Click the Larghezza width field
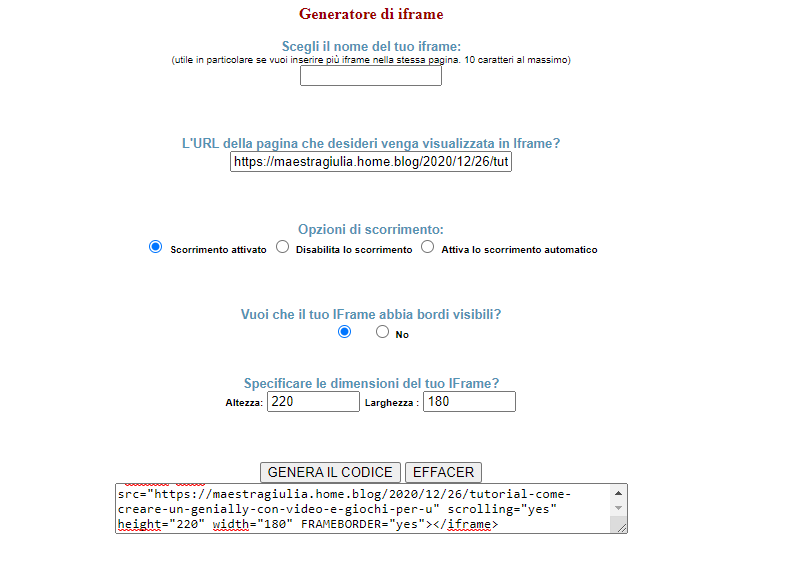 (469, 402)
